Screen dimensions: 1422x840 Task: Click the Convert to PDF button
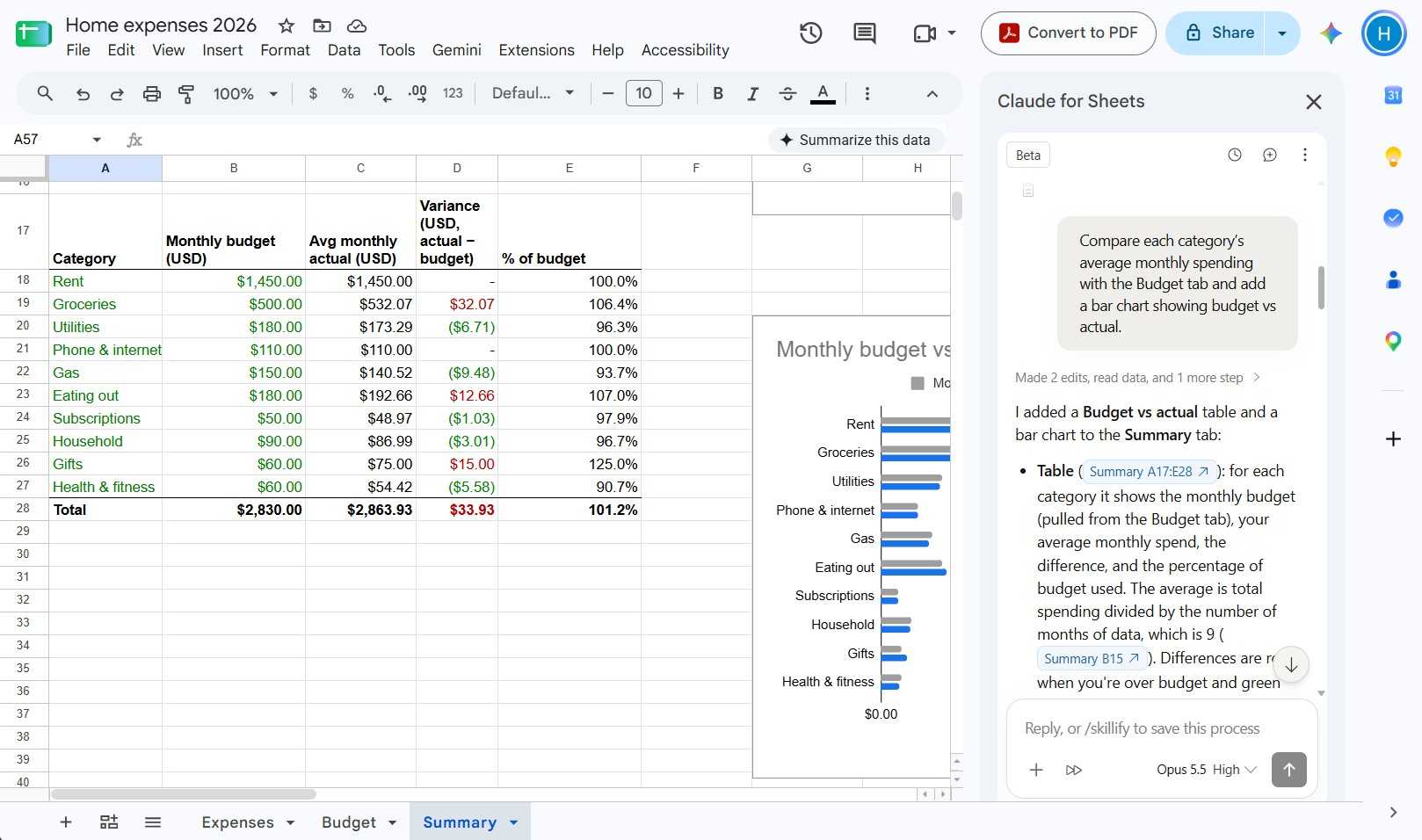pos(1068,33)
